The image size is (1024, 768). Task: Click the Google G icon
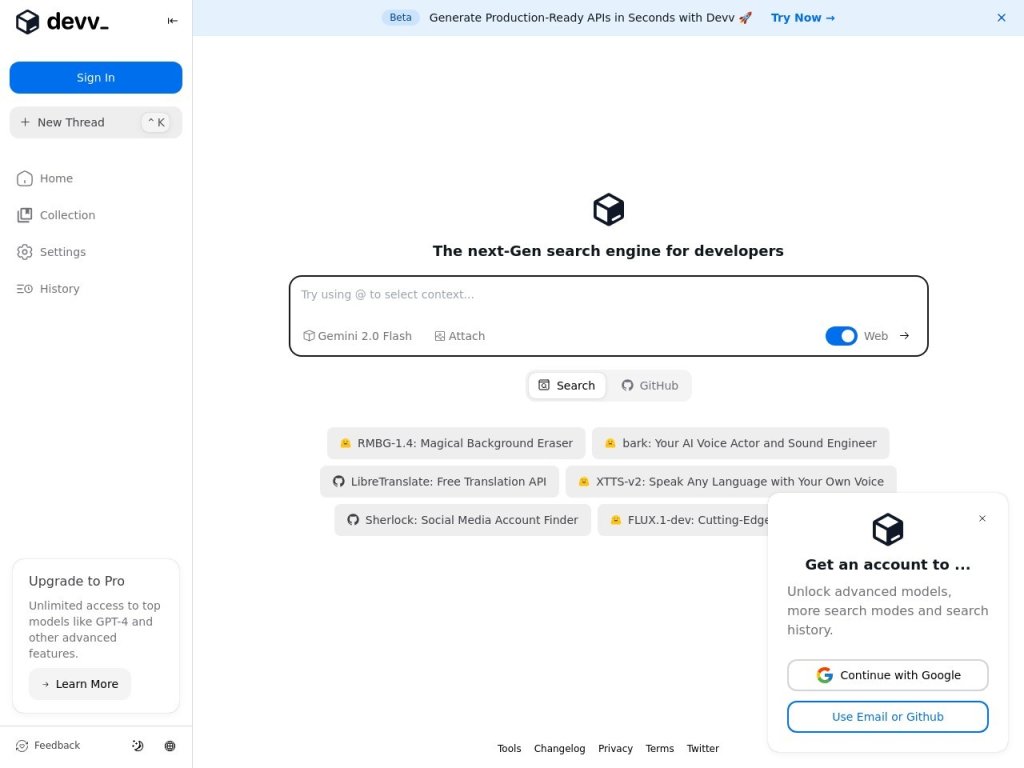(x=824, y=675)
